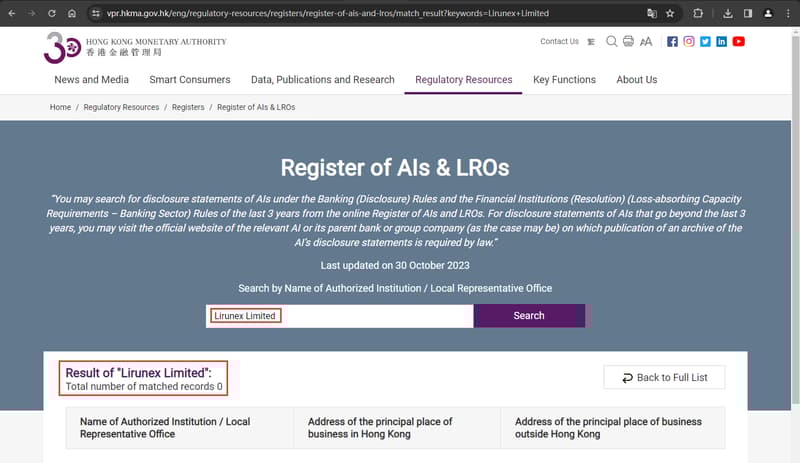Viewport: 800px width, 463px height.
Task: Go to Home breadcrumb
Action: coord(60,107)
